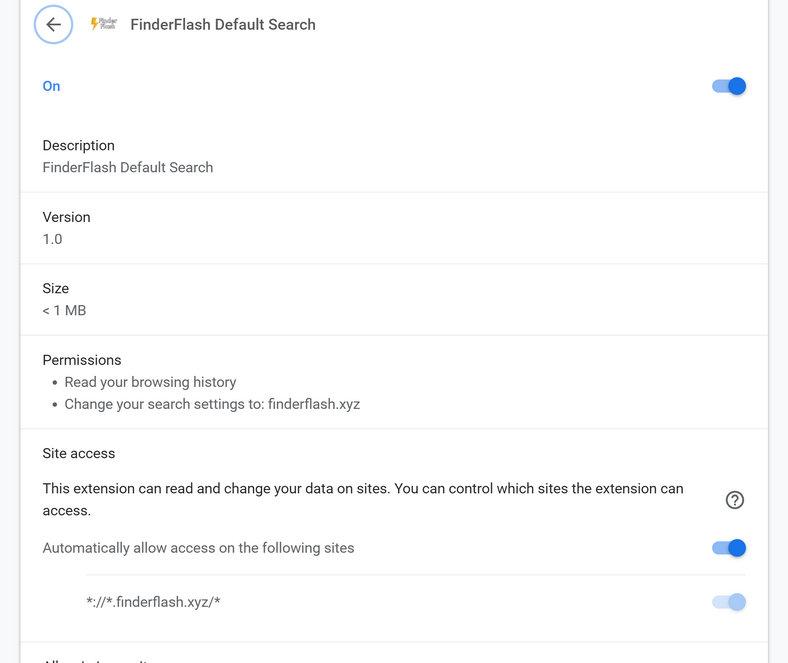The width and height of the screenshot is (788, 663).
Task: Toggle automatically allow access on sites
Action: point(729,548)
